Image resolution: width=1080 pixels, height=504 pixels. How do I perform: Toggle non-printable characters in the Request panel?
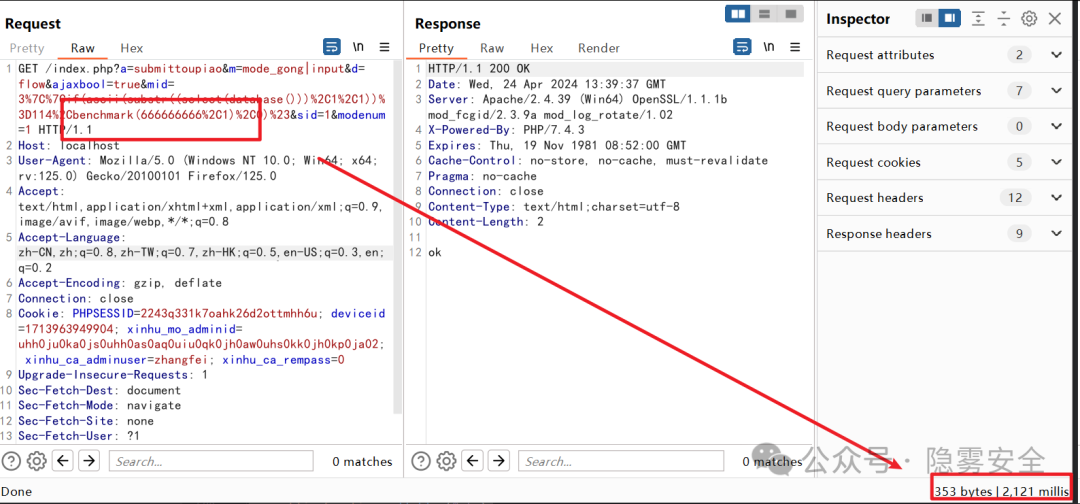tap(359, 47)
